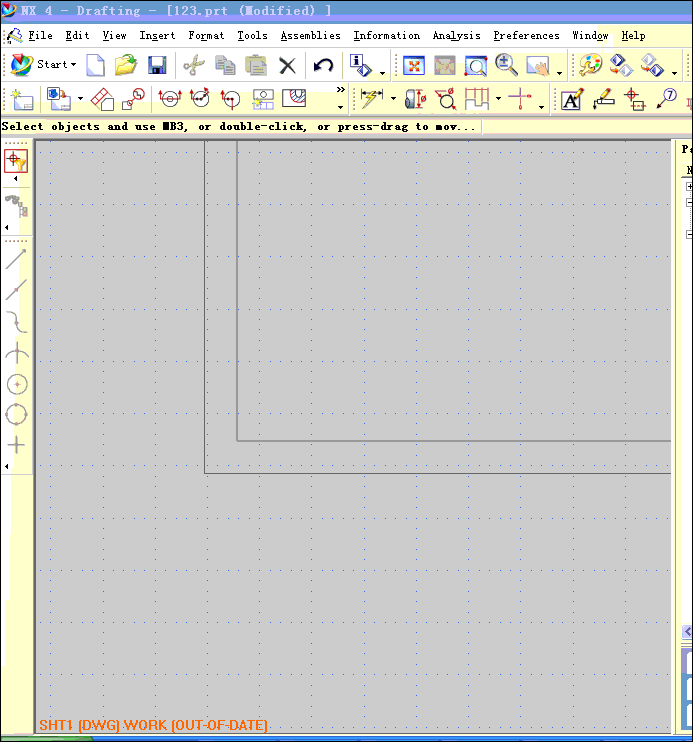693x742 pixels.
Task: Select the Circle by center tool in sidebar
Action: (17, 384)
